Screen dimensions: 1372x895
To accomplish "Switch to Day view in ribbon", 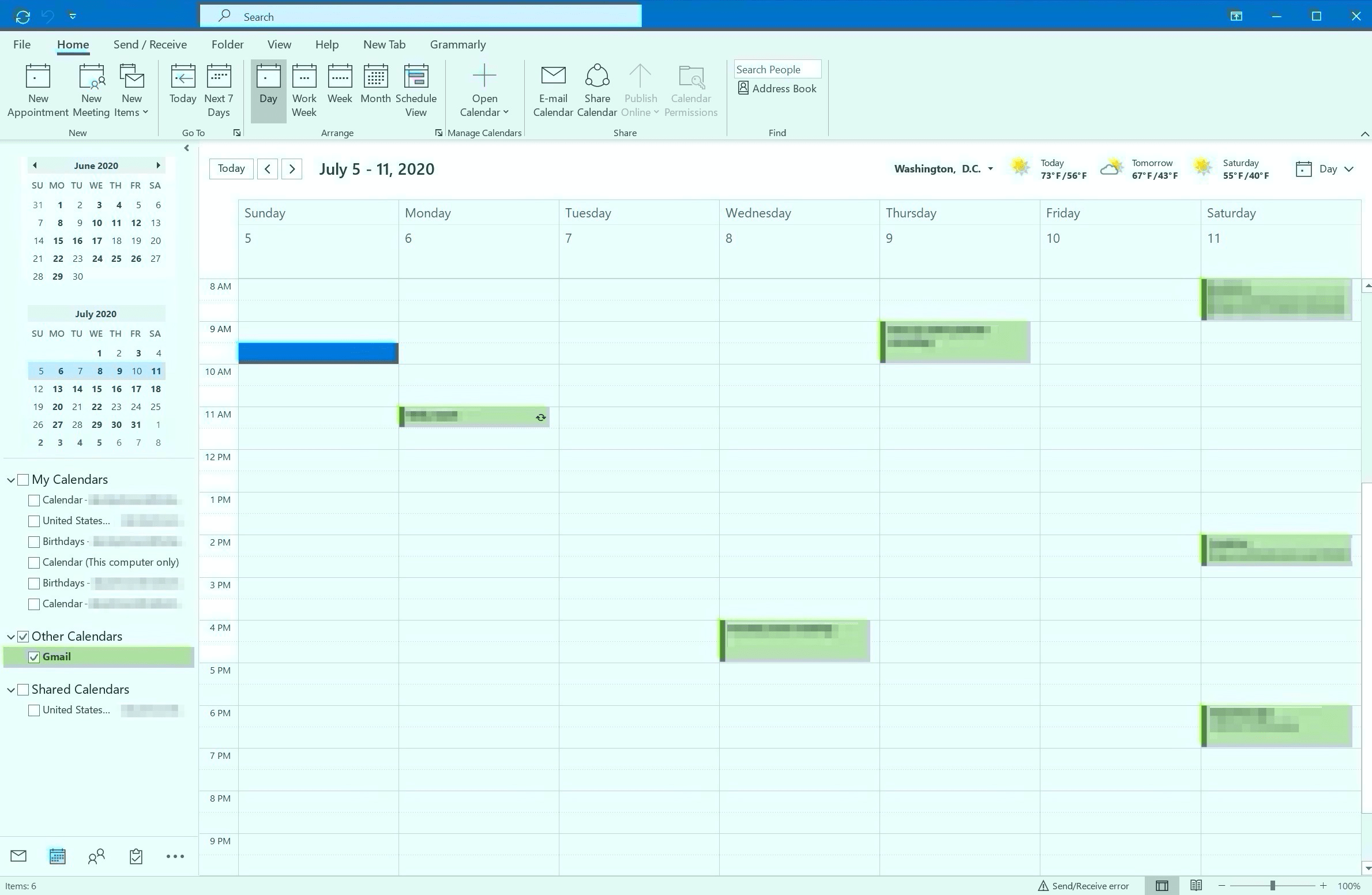I will [x=268, y=91].
